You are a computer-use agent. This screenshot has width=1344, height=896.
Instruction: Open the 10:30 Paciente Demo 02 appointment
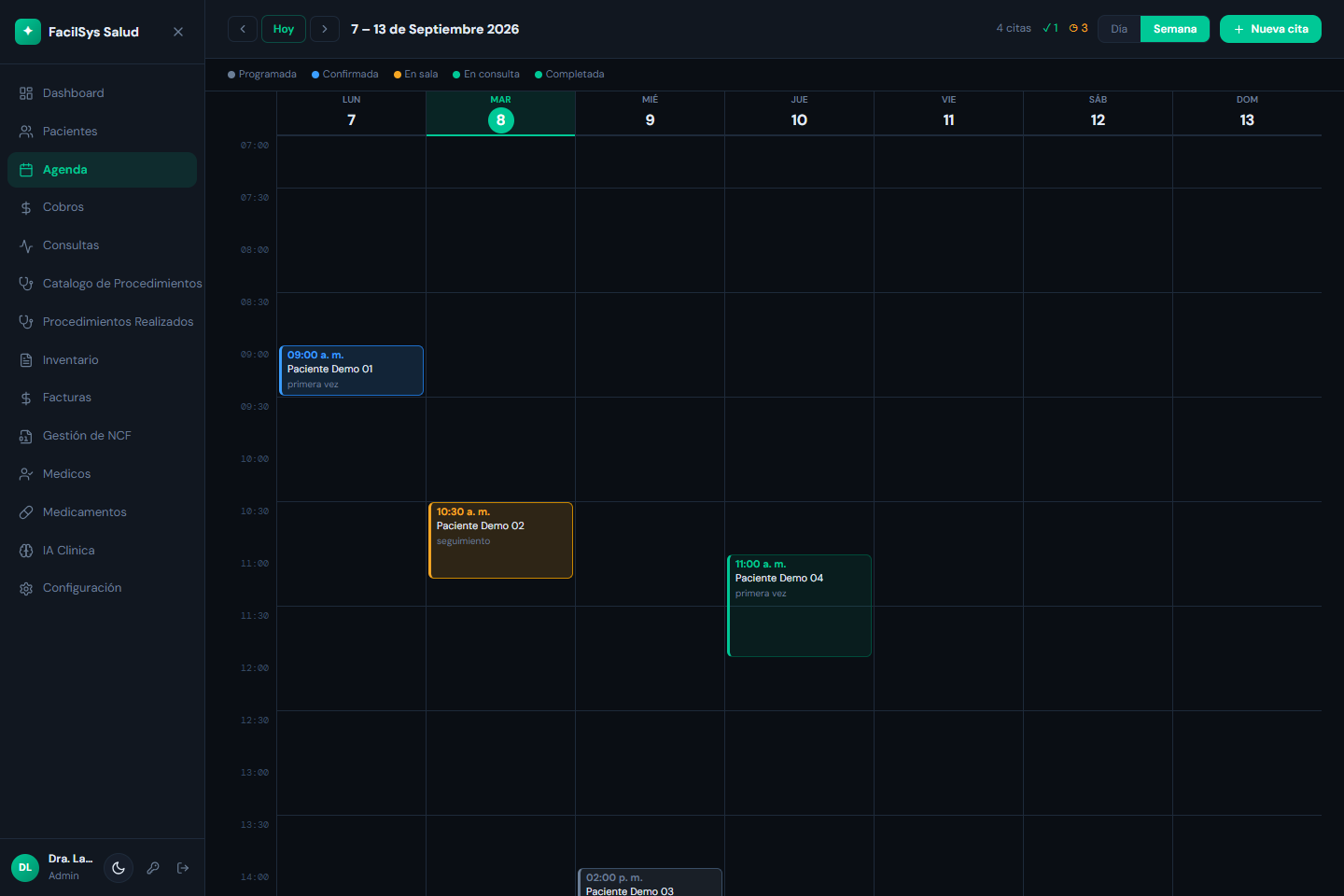[500, 540]
